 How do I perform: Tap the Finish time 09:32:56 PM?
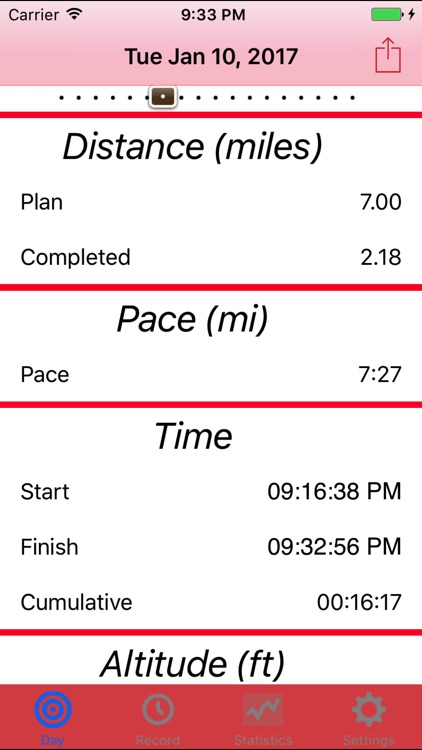334,547
